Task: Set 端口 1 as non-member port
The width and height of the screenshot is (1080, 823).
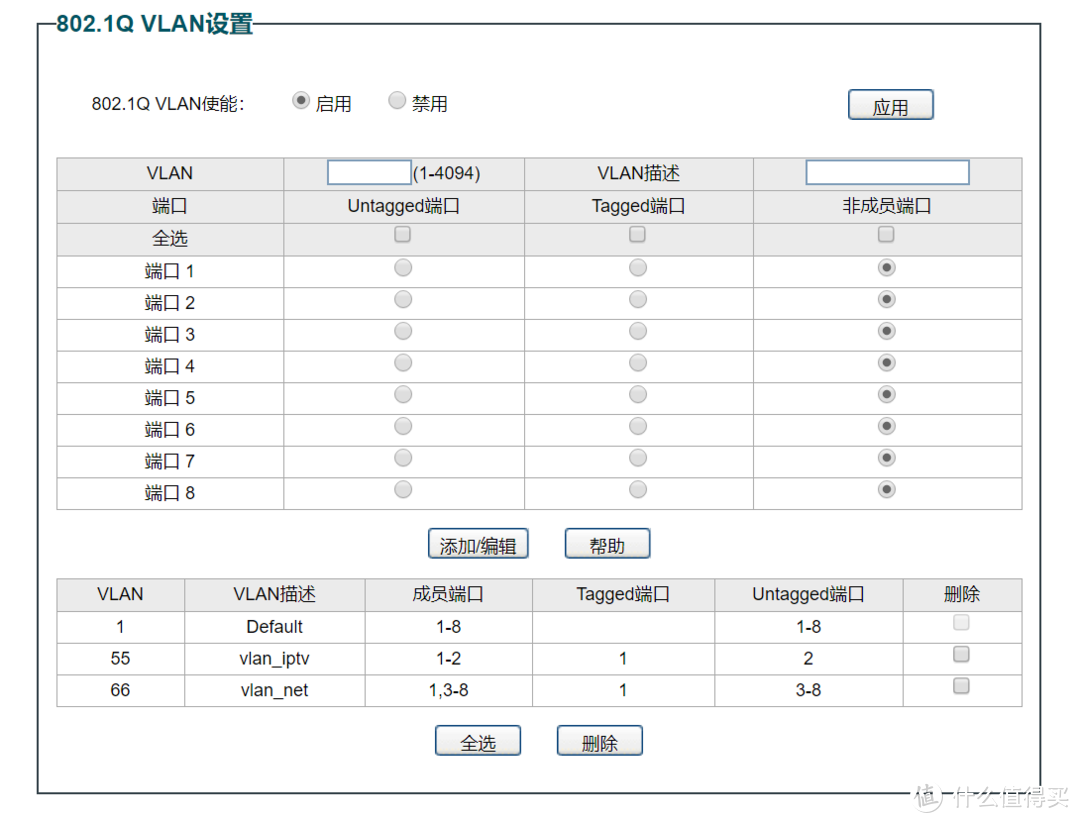Action: (x=886, y=268)
